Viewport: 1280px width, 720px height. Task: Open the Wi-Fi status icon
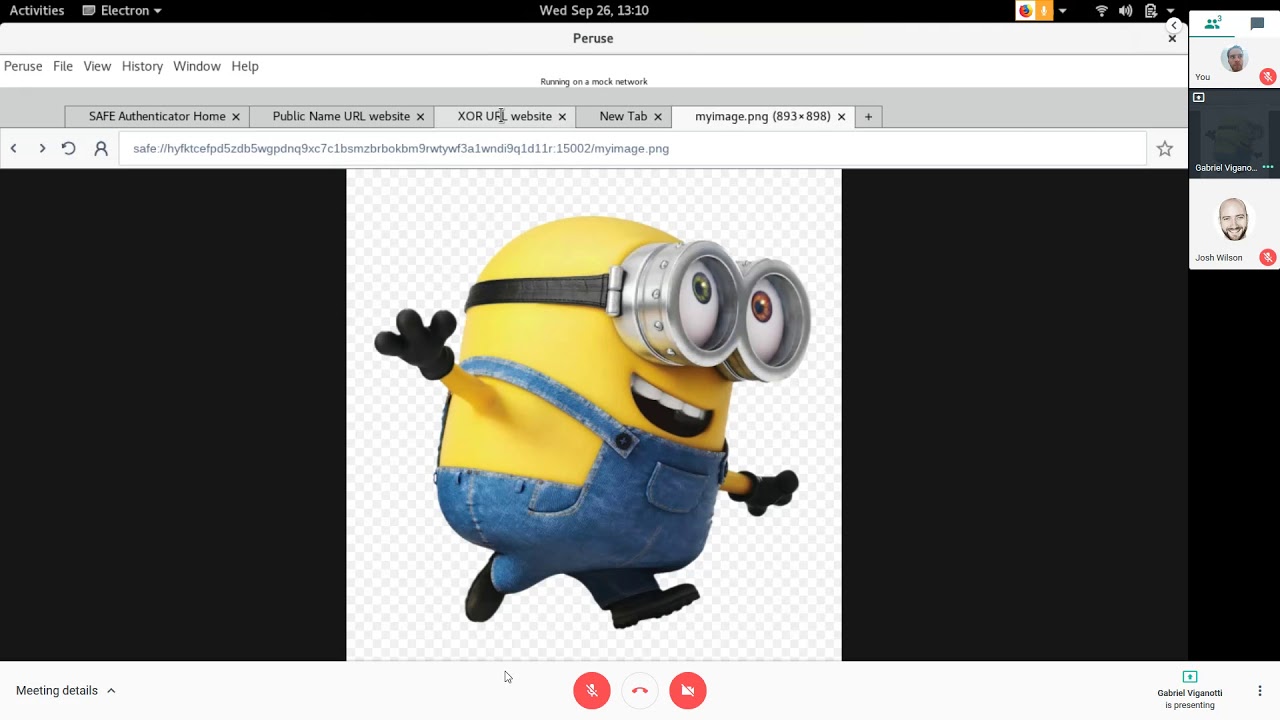(x=1102, y=10)
